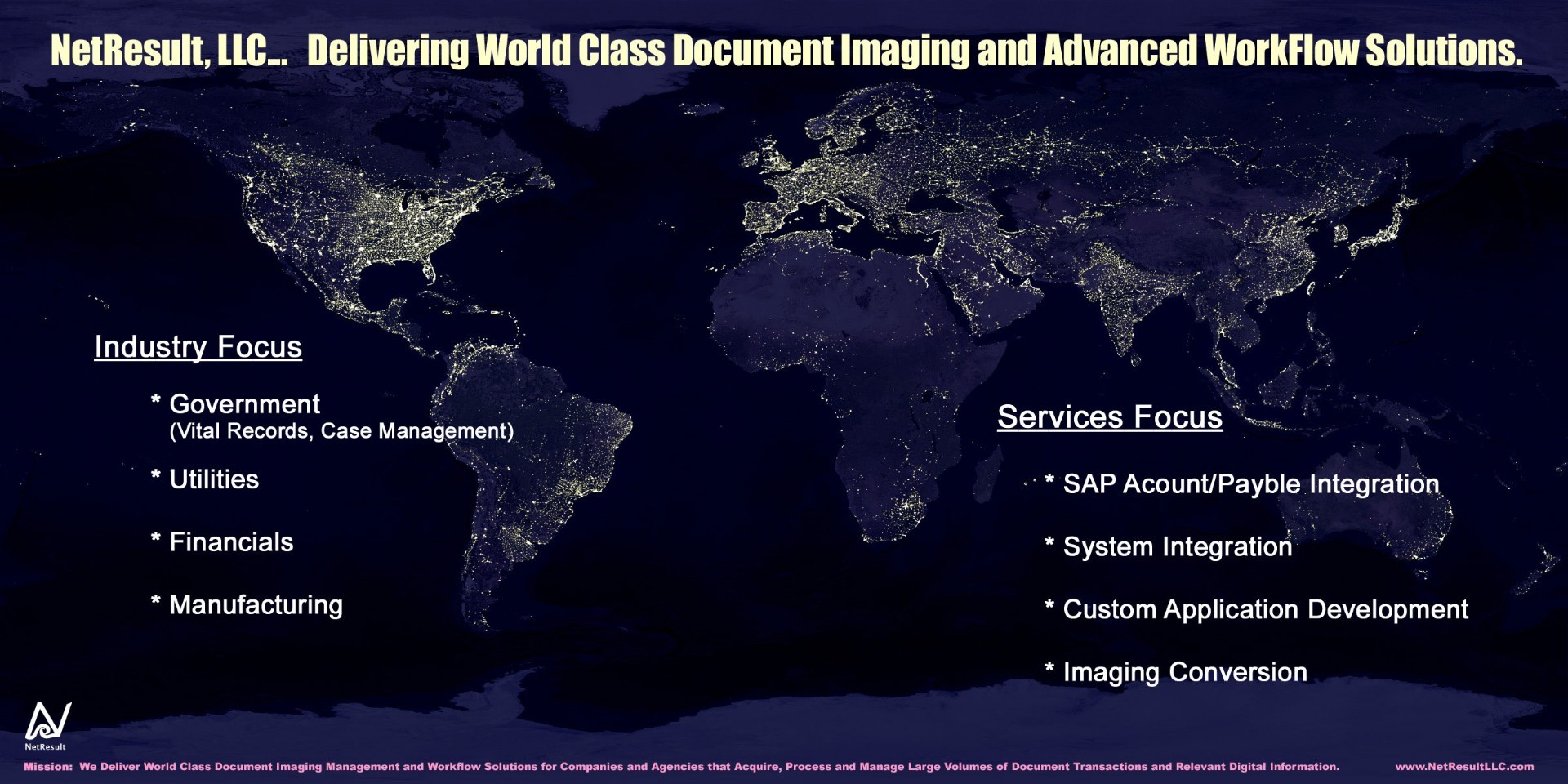Click 'Delivering World Class Document Imaging' headline
Image resolution: width=1568 pixels, height=784 pixels.
[x=639, y=51]
